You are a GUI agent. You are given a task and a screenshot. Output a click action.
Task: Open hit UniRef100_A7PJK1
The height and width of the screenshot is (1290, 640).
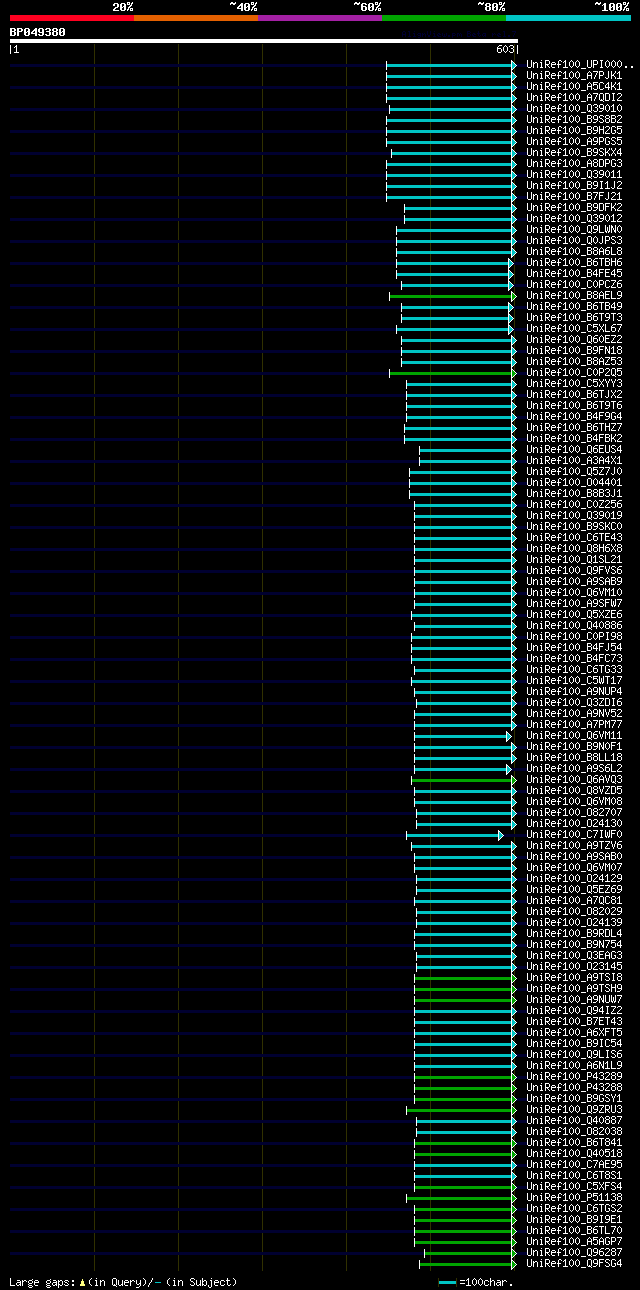574,75
